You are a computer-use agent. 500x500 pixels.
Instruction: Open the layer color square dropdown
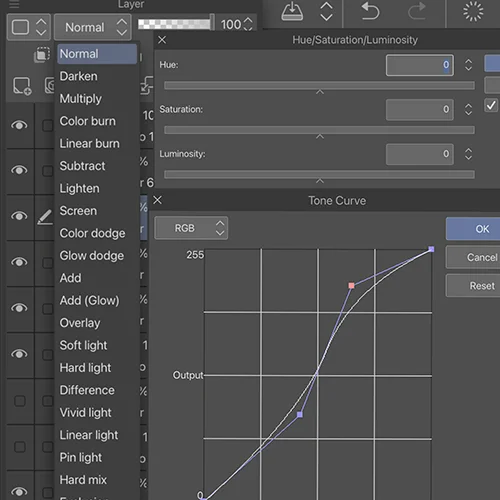pos(29,27)
